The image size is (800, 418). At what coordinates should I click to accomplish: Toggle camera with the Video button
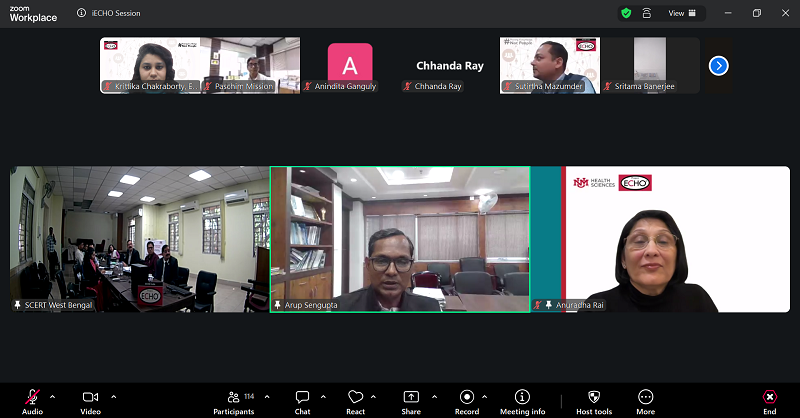[x=90, y=402]
